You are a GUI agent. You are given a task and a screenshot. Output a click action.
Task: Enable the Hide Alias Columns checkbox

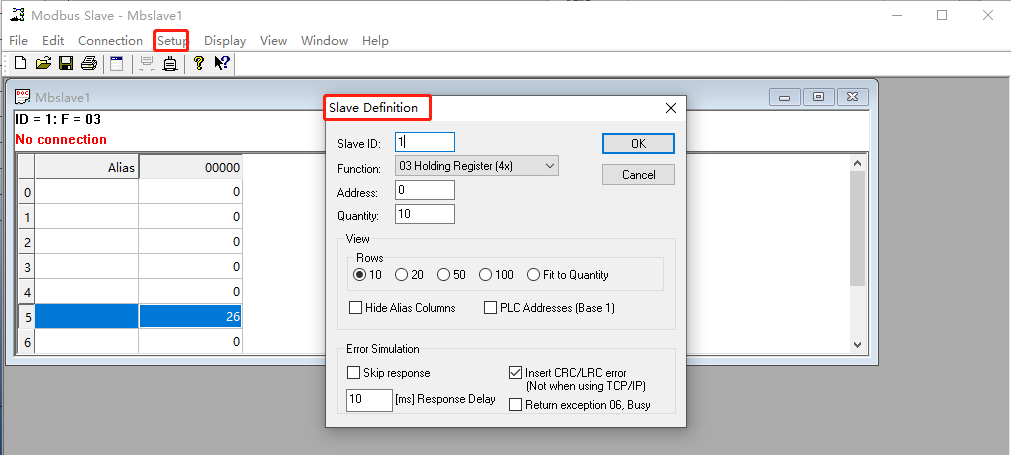(x=355, y=308)
